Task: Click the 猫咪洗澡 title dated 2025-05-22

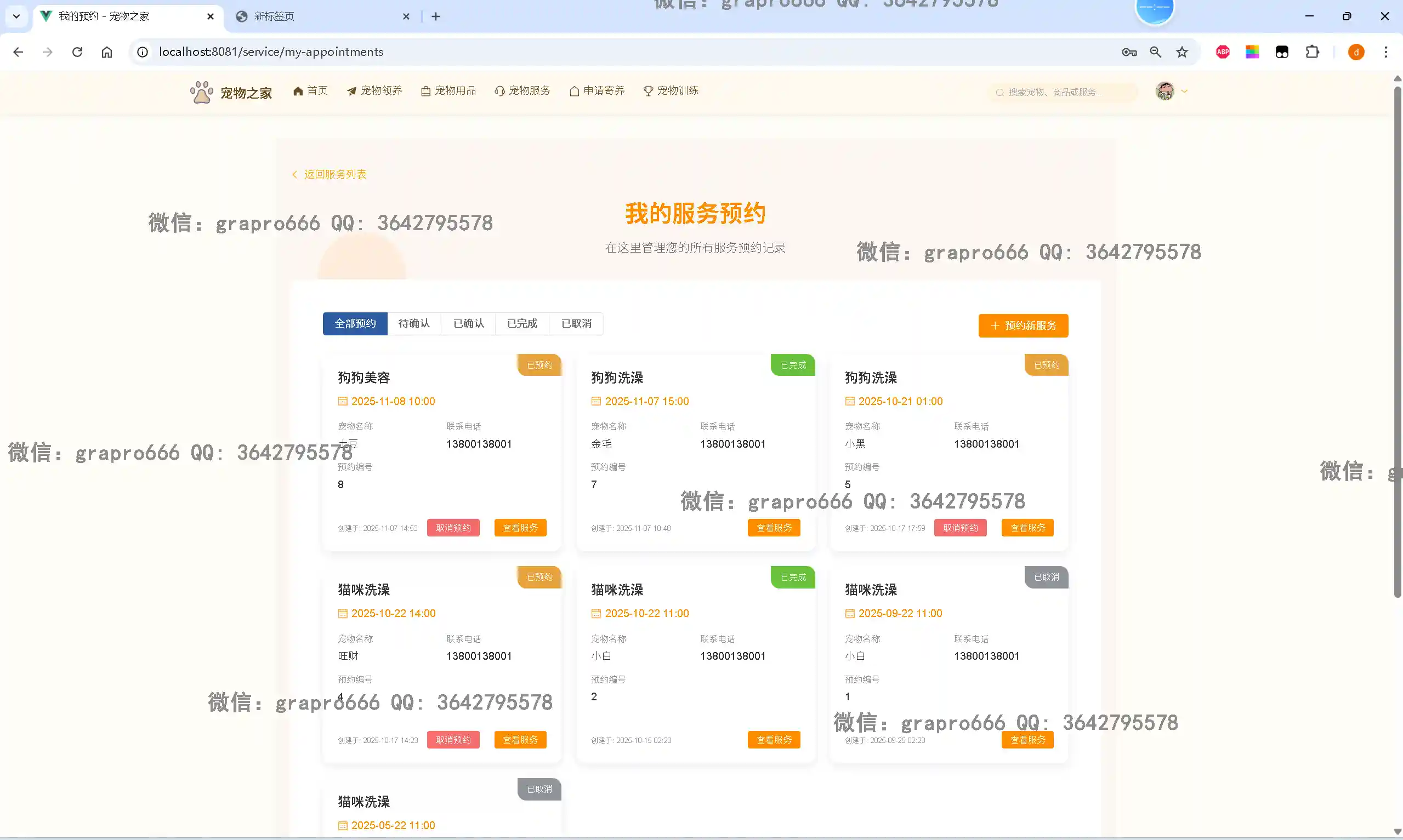Action: [363, 802]
